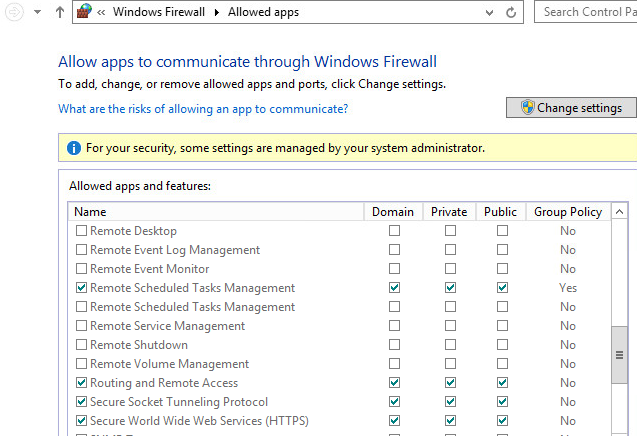This screenshot has height=436, width=637.
Task: Select Remote Volume Management row text
Action: pyautogui.click(x=169, y=364)
